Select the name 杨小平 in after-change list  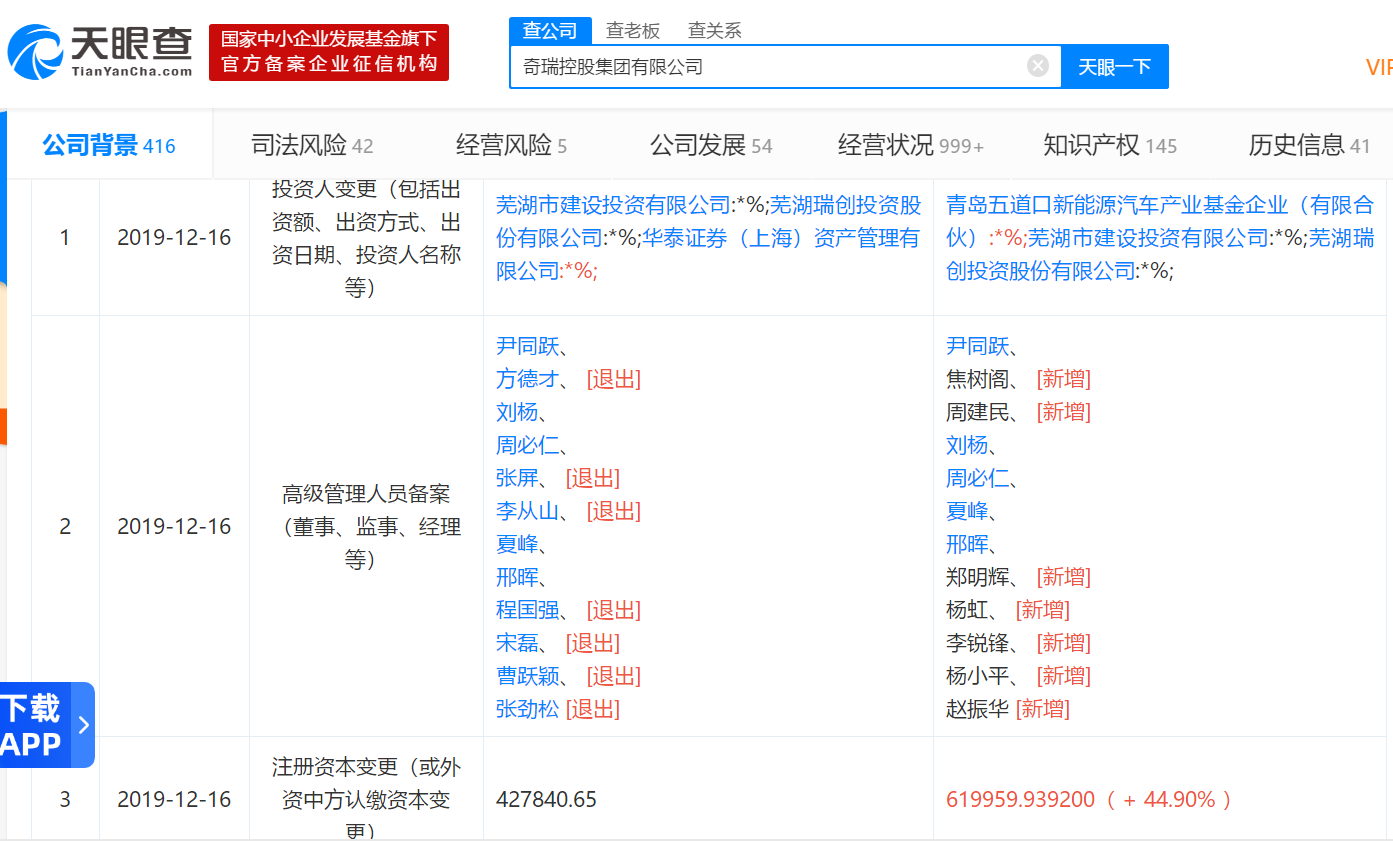pyautogui.click(x=978, y=677)
